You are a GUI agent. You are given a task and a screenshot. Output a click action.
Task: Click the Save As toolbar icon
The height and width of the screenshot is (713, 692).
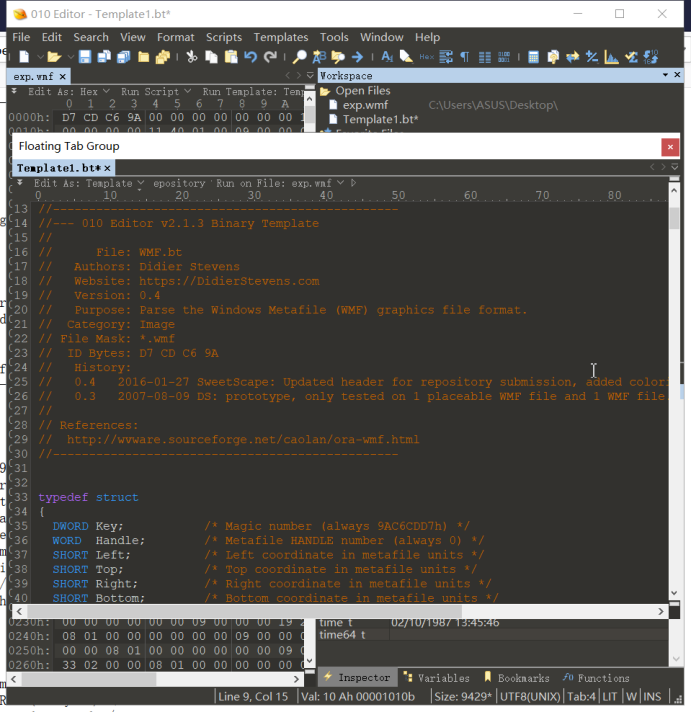[104, 57]
